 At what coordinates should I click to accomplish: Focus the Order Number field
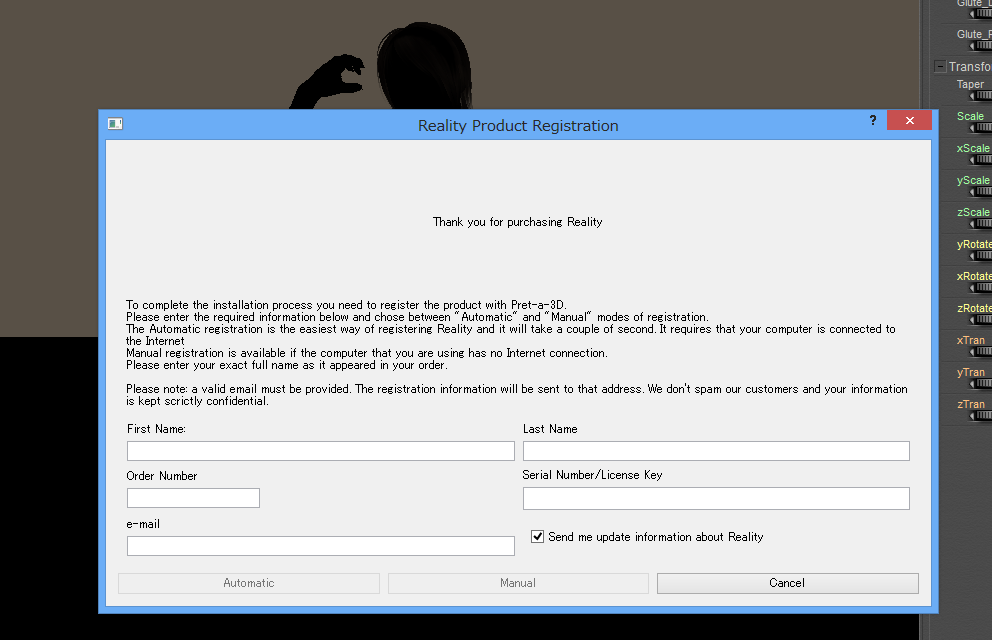tap(193, 498)
